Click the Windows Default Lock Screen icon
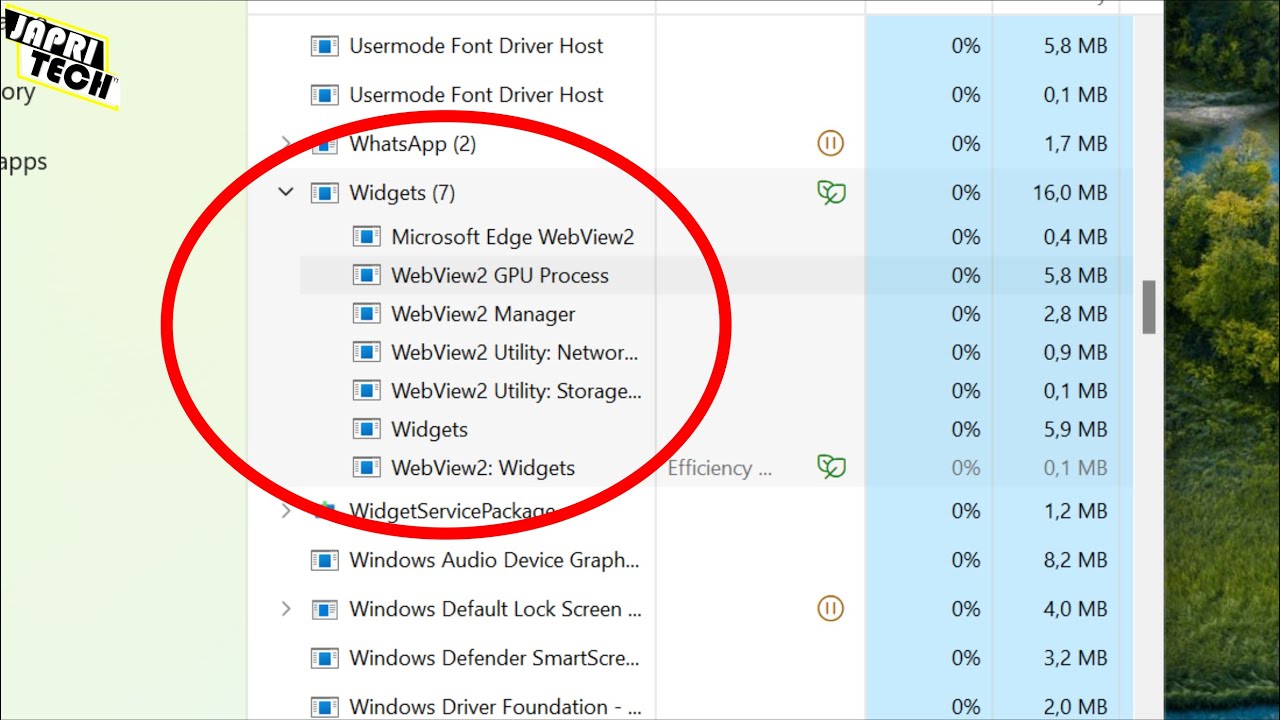This screenshot has width=1280, height=720. click(324, 609)
